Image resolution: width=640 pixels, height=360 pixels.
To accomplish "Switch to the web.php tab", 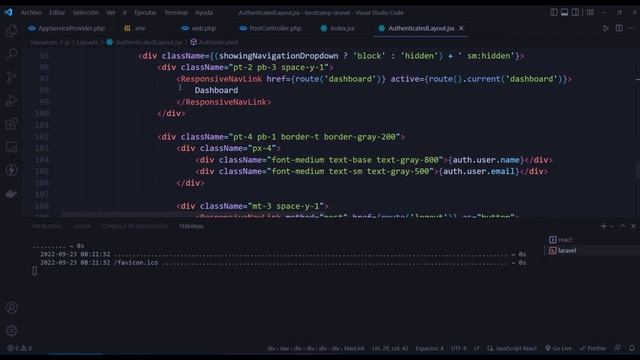I will pos(199,28).
